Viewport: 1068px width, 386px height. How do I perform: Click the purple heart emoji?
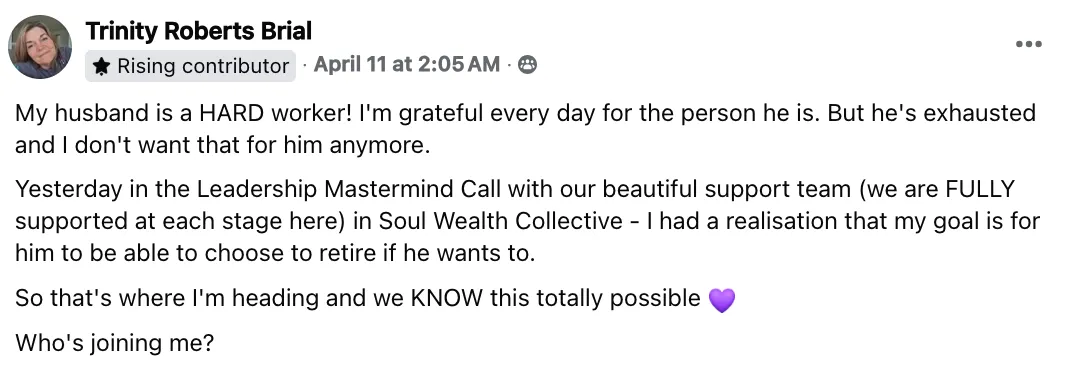click(722, 300)
